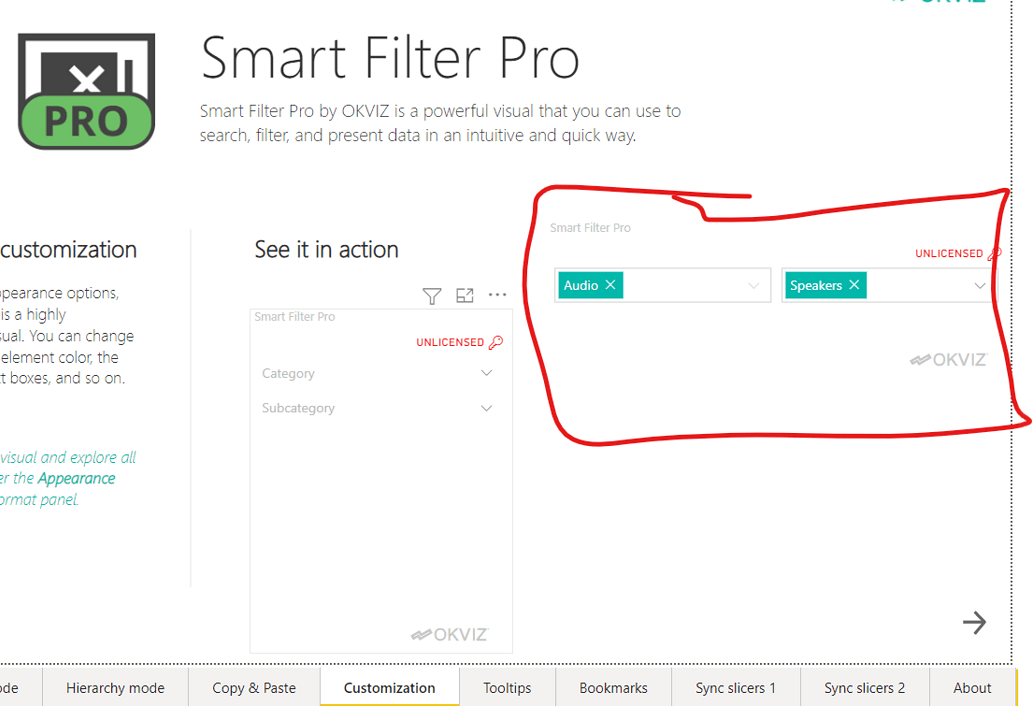The width and height of the screenshot is (1033, 706).
Task: Click inside the Speakers filter input box
Action: 920,285
